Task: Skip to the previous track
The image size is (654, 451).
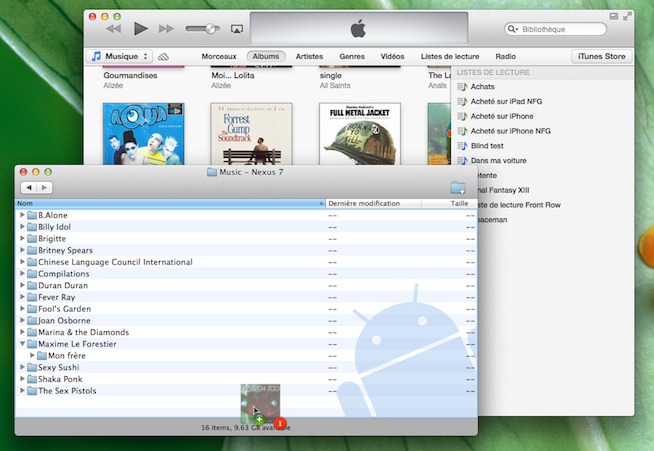Action: tap(114, 30)
